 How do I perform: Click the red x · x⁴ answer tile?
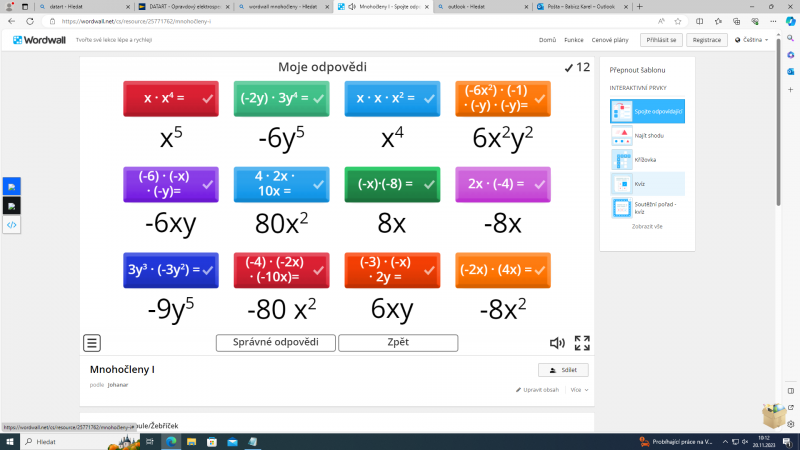170,99
